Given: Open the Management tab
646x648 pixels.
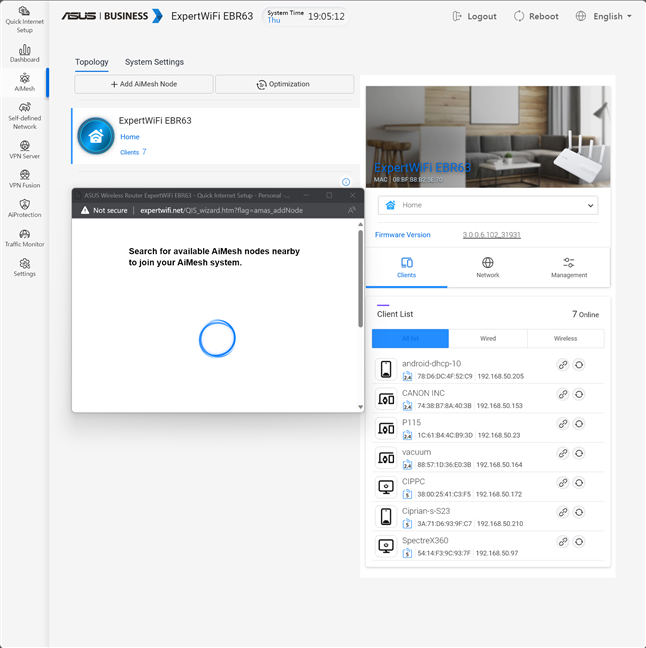Looking at the screenshot, I should click(568, 267).
